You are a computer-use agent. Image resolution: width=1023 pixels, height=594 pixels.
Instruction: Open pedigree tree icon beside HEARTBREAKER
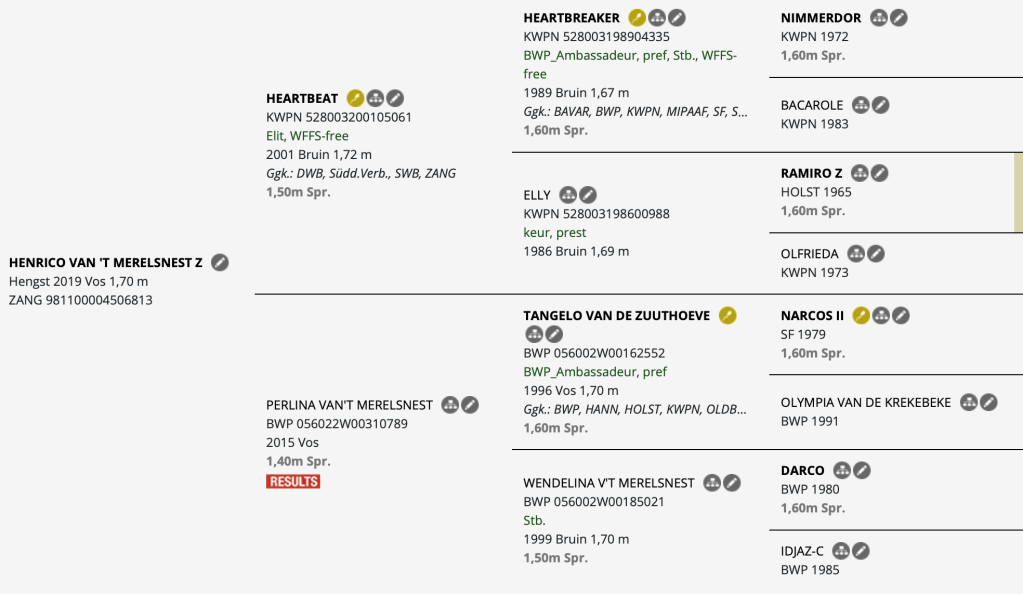coord(657,17)
